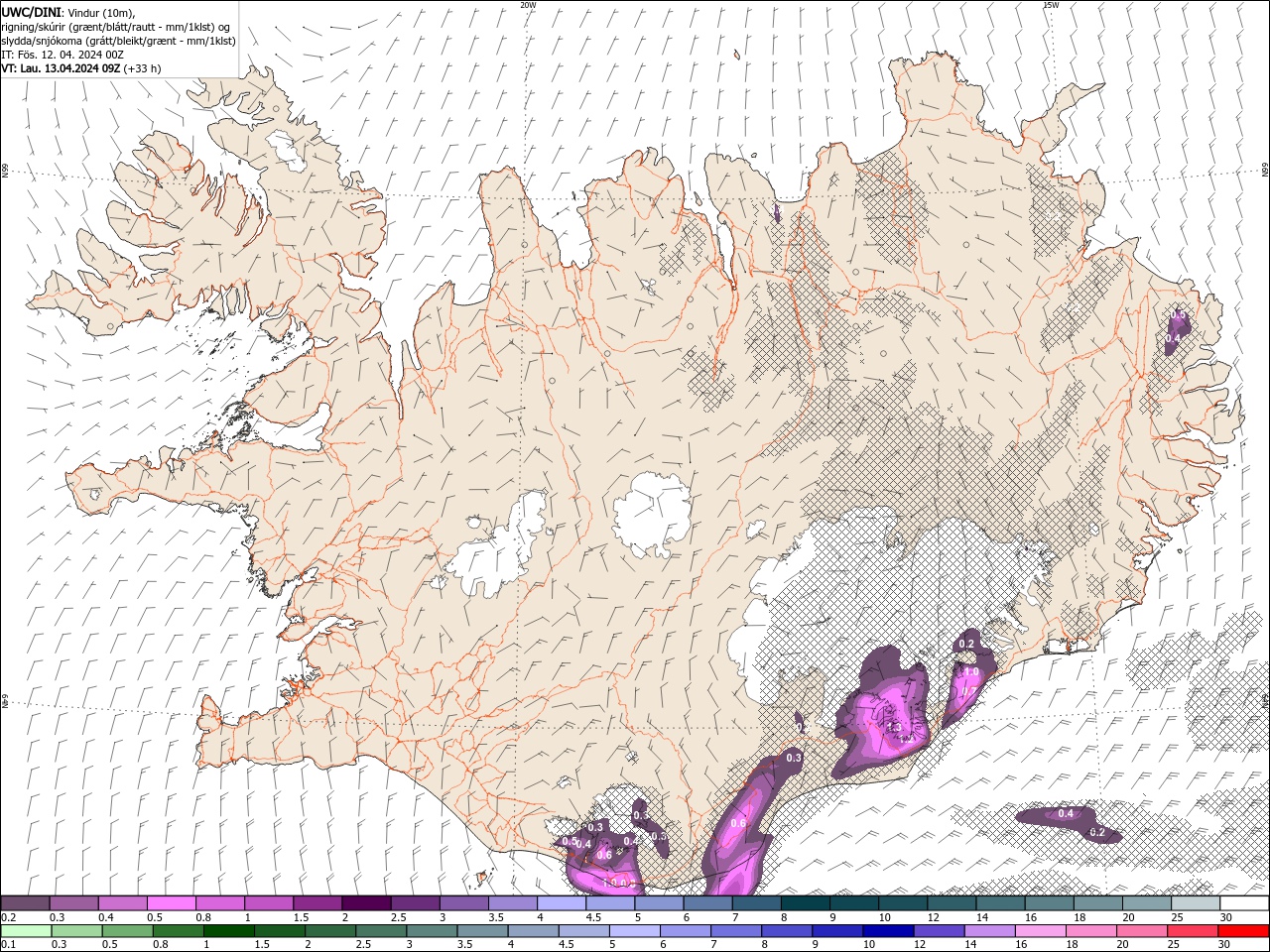Click the '20W' longitude label at top
1270x952 pixels.
click(528, 5)
